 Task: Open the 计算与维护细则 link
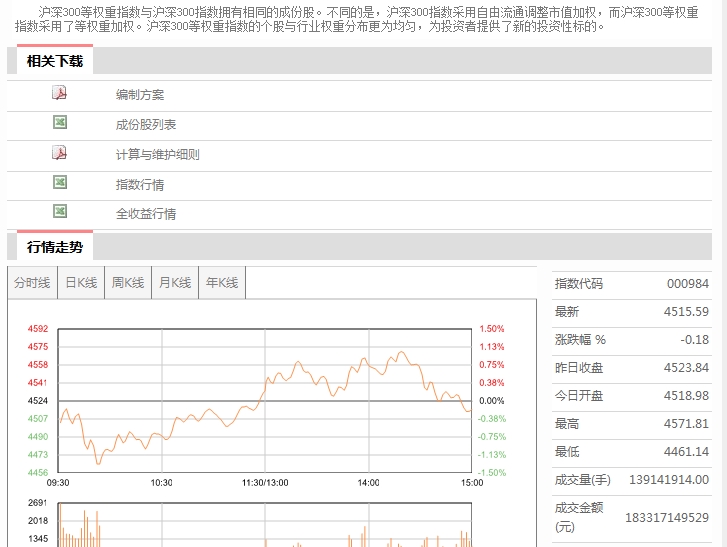(158, 154)
